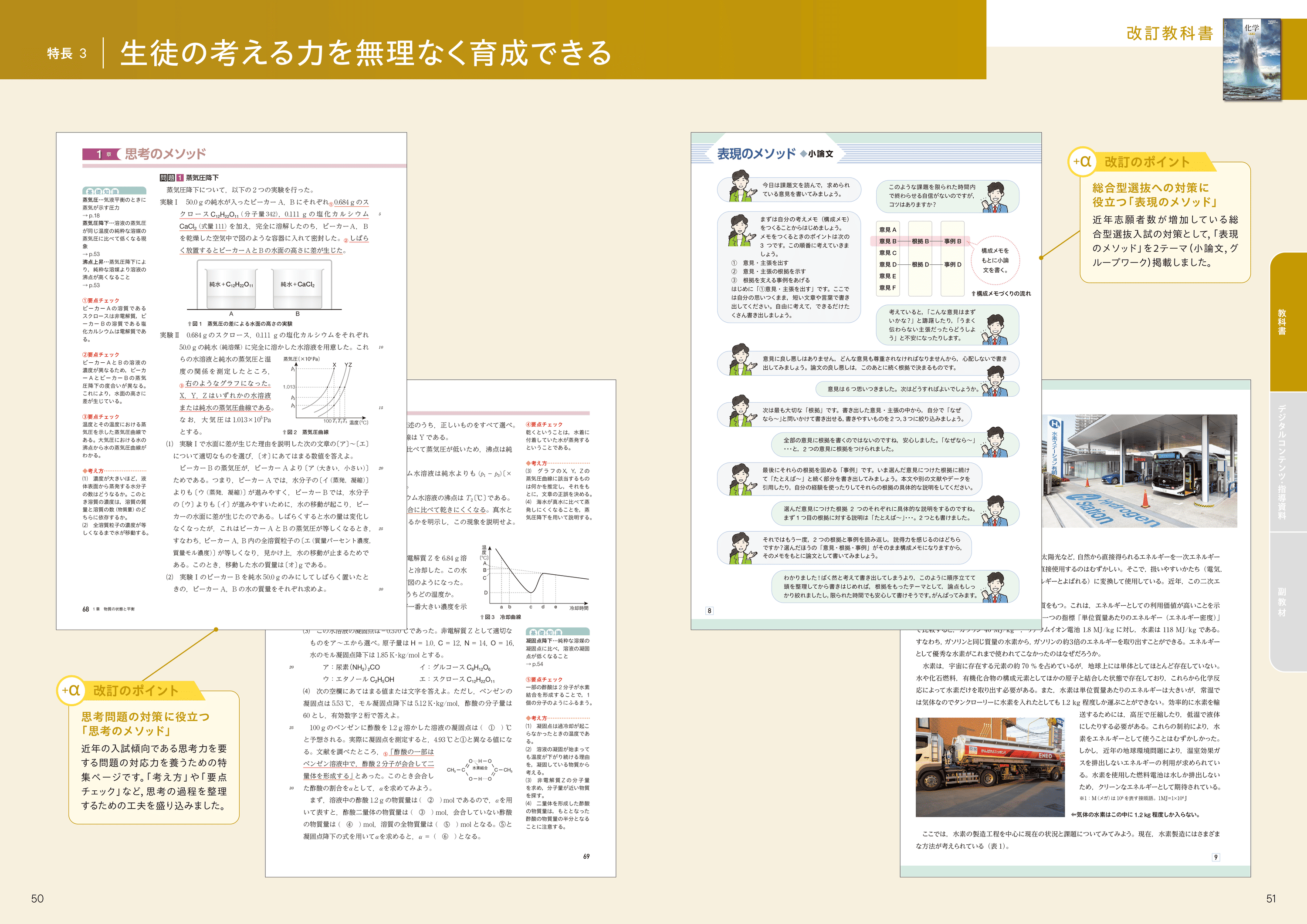Image resolution: width=1307 pixels, height=924 pixels.
Task: Click the 化学 textbook cover thumbnail
Action: coord(1251,60)
